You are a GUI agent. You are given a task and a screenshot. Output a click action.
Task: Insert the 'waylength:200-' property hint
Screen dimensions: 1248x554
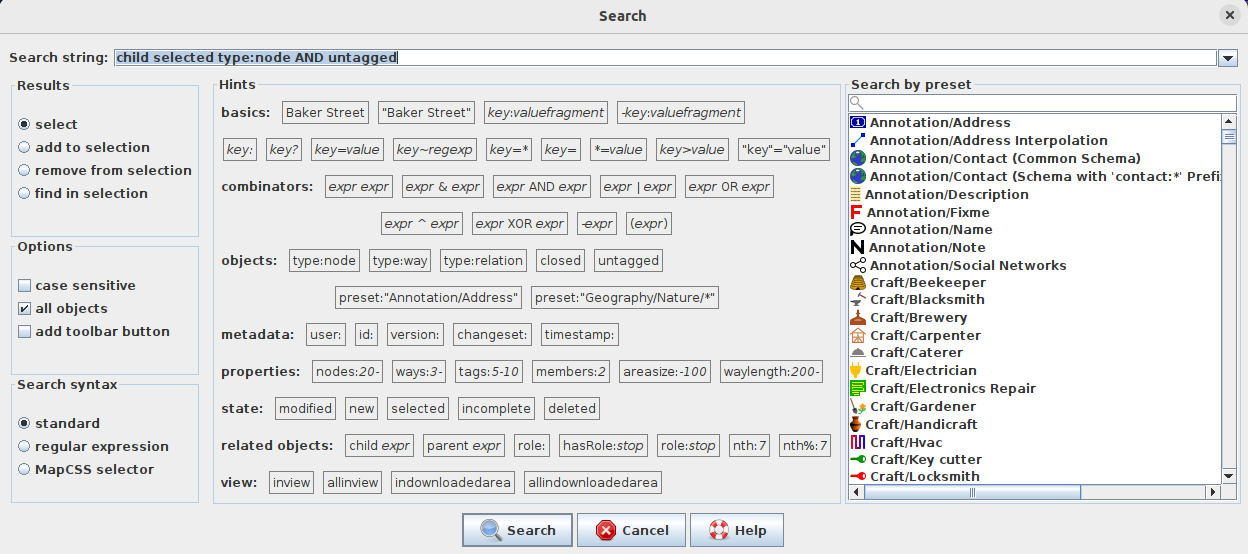pyautogui.click(x=771, y=371)
